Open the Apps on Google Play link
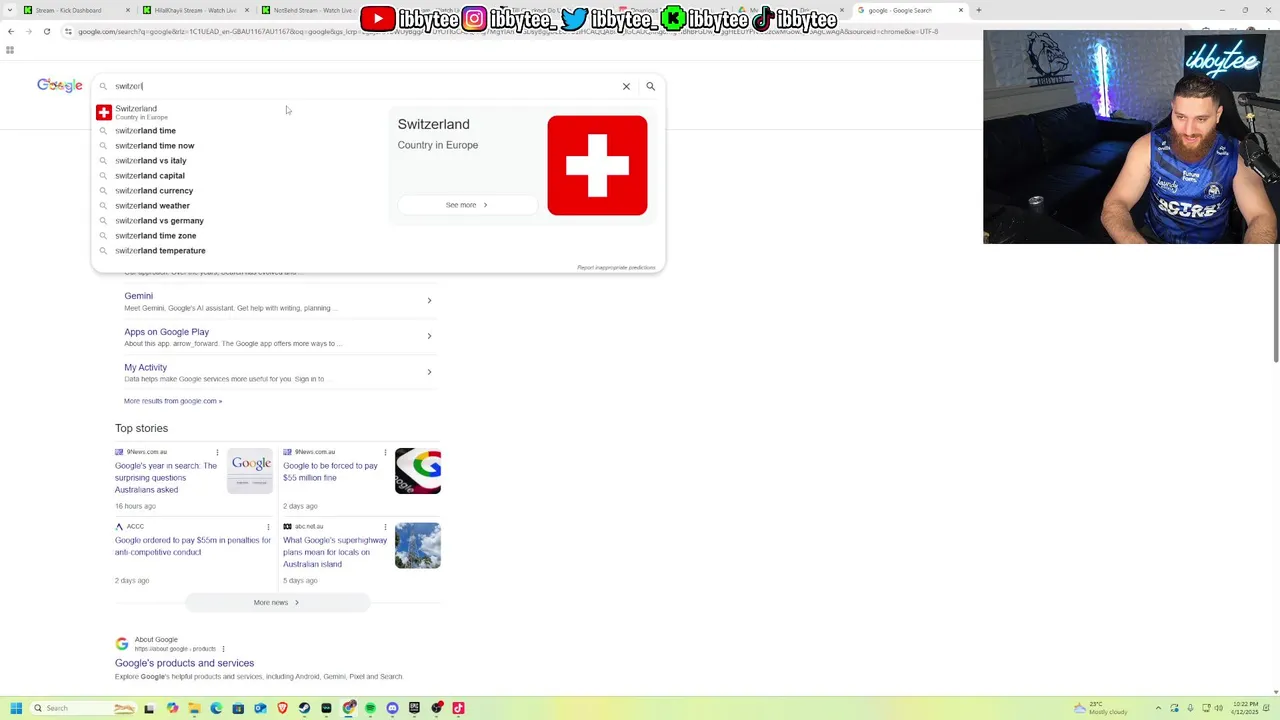Image resolution: width=1280 pixels, height=720 pixels. tap(166, 332)
